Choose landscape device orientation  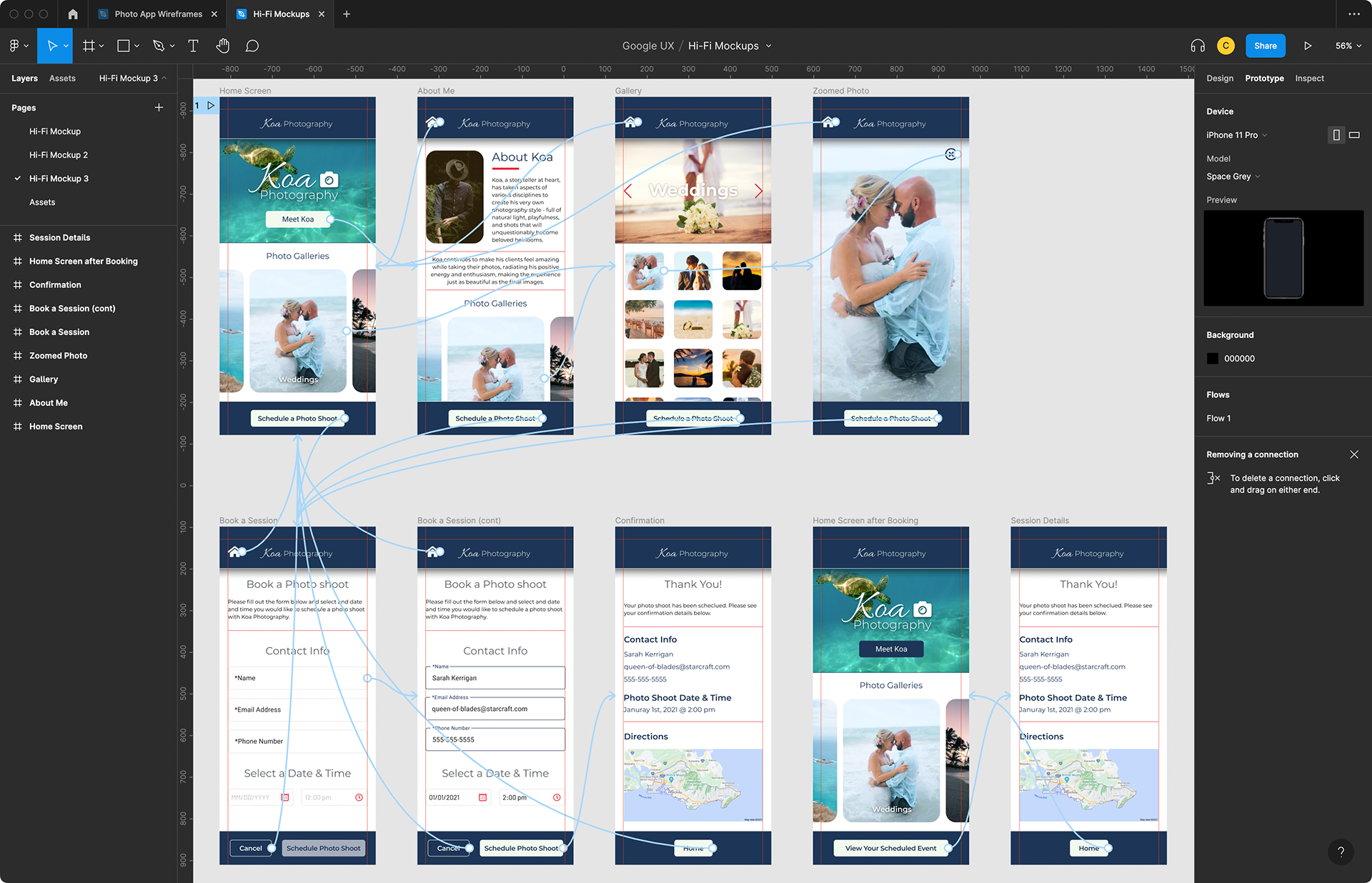pos(1354,135)
